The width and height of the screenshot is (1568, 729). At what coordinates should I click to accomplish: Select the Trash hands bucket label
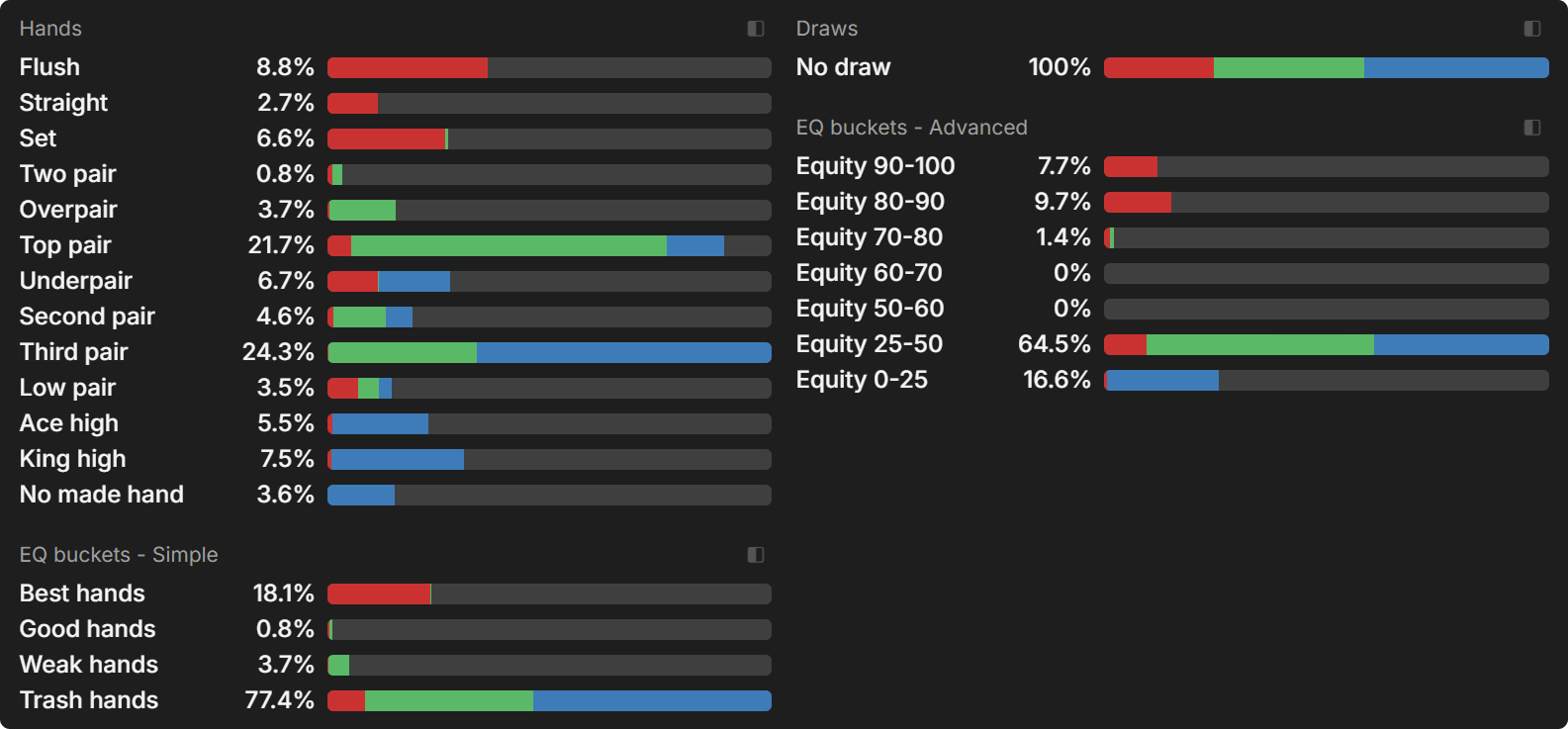pyautogui.click(x=89, y=700)
